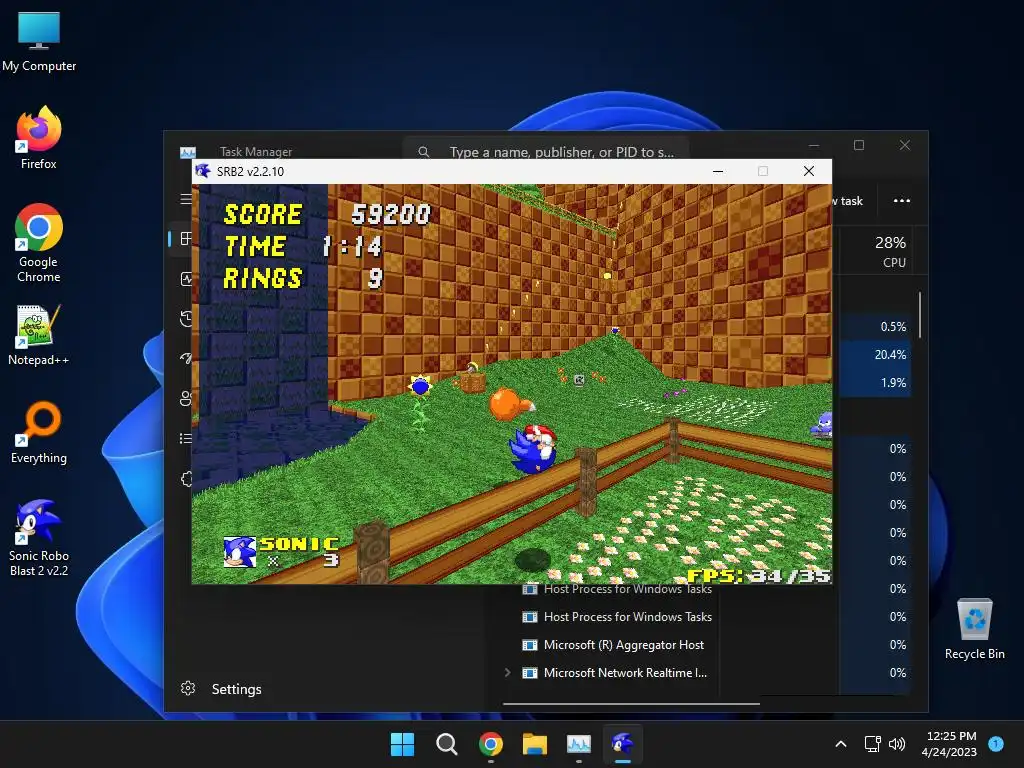The width and height of the screenshot is (1024, 768).
Task: Click the Task Manager title bar app icon
Action: [x=187, y=152]
